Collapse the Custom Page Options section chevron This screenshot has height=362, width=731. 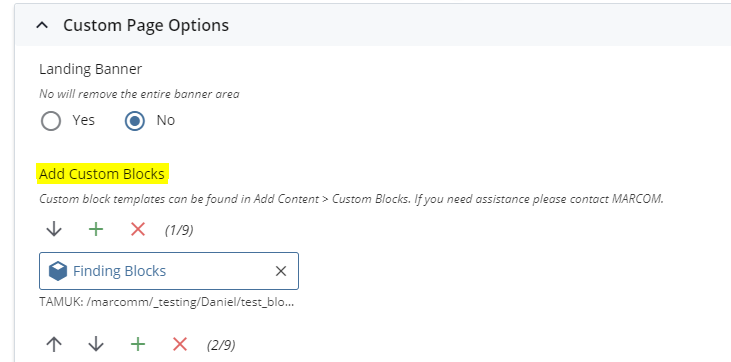pyautogui.click(x=42, y=25)
